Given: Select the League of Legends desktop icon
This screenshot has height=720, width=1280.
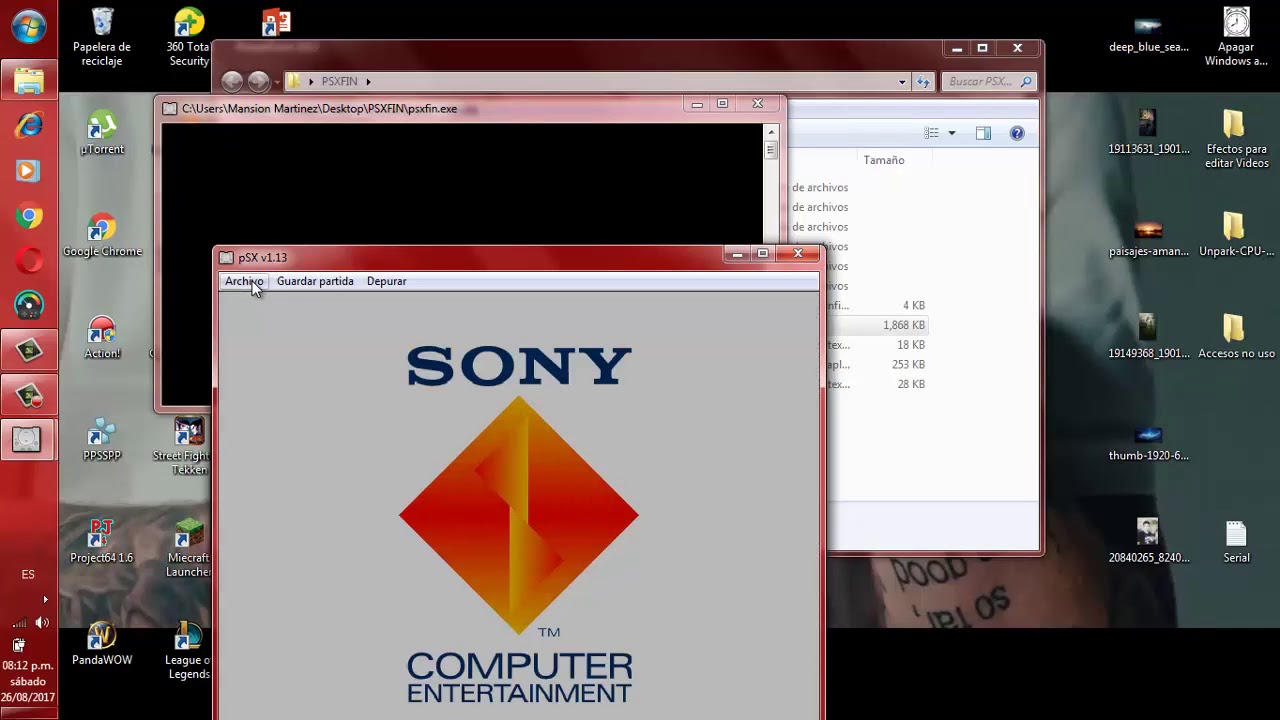Looking at the screenshot, I should coord(188,650).
